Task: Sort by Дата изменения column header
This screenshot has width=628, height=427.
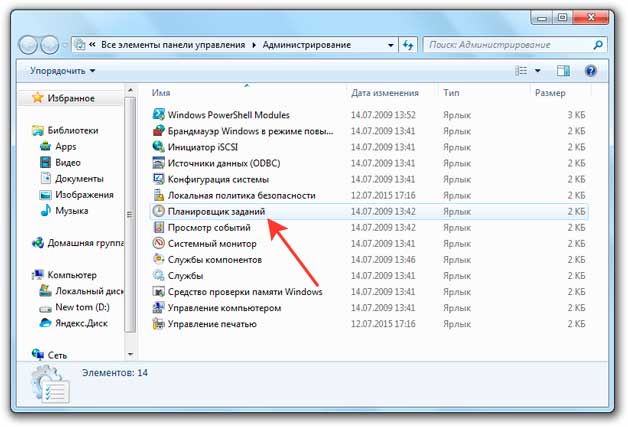Action: point(385,93)
